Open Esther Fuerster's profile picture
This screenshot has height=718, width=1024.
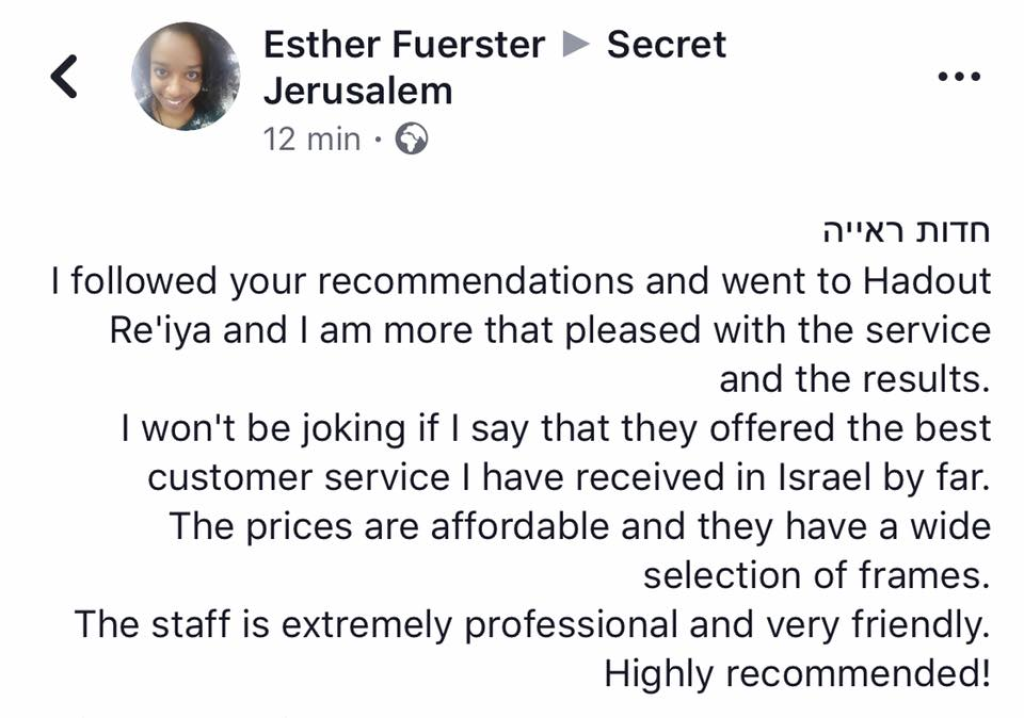(x=186, y=76)
